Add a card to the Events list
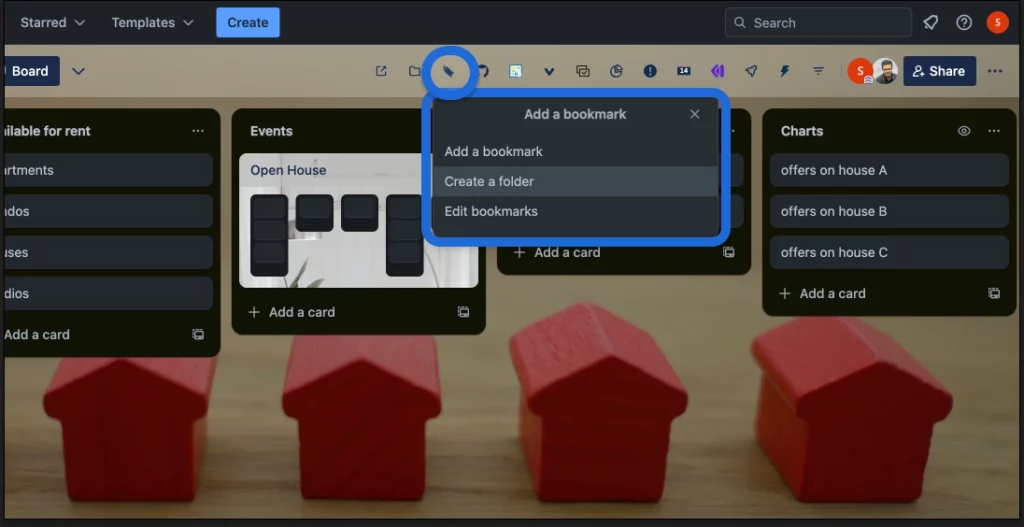 click(292, 312)
